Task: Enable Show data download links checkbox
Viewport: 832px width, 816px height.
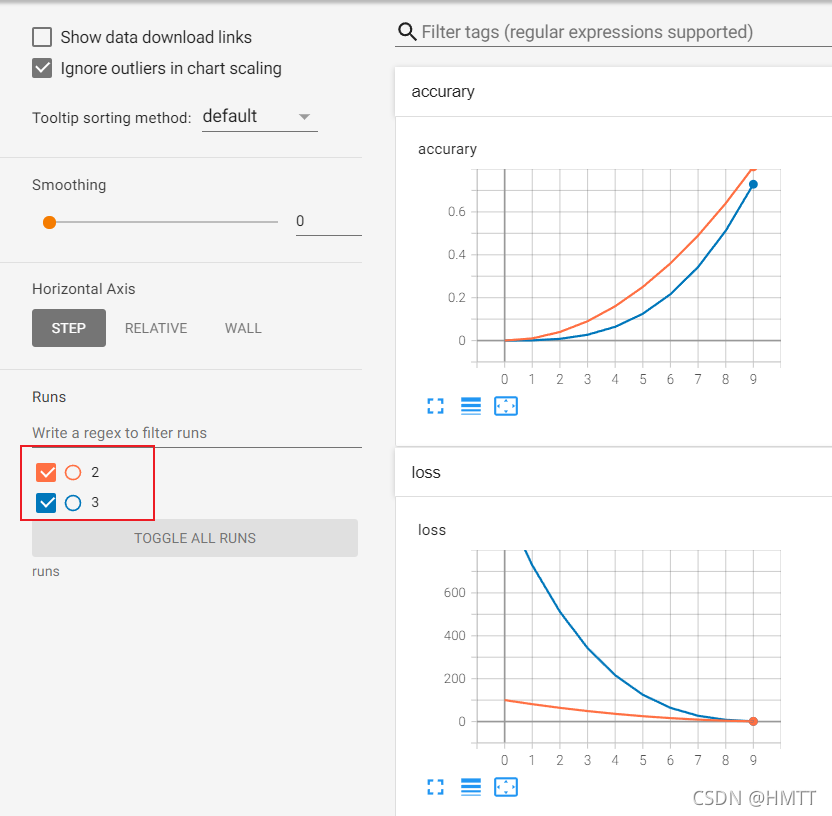Action: click(x=42, y=37)
